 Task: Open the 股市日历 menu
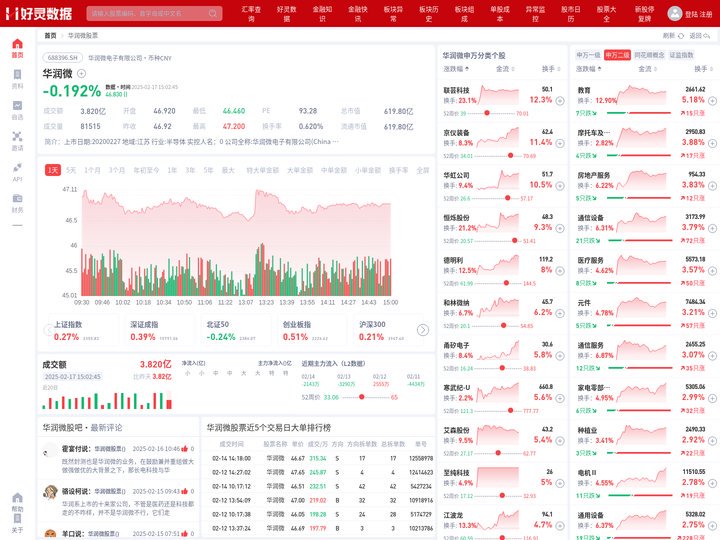[571, 14]
